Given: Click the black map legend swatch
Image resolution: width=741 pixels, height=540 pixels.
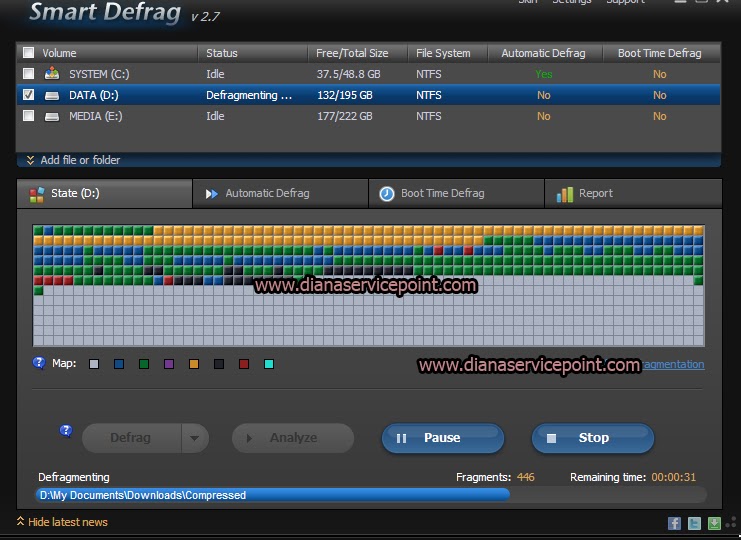Looking at the screenshot, I should click(x=219, y=364).
